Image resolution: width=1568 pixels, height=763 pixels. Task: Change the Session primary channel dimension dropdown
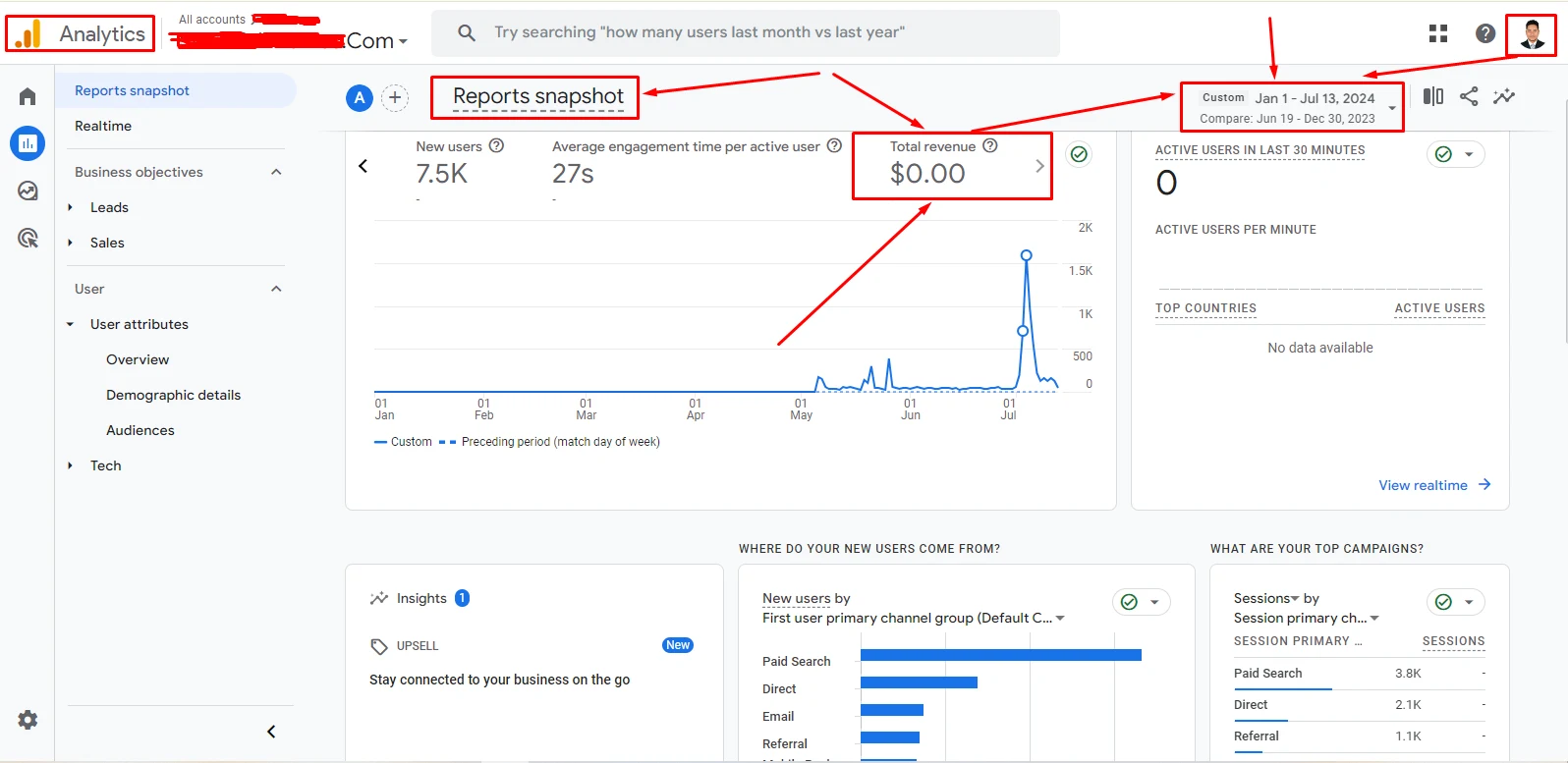1307,618
